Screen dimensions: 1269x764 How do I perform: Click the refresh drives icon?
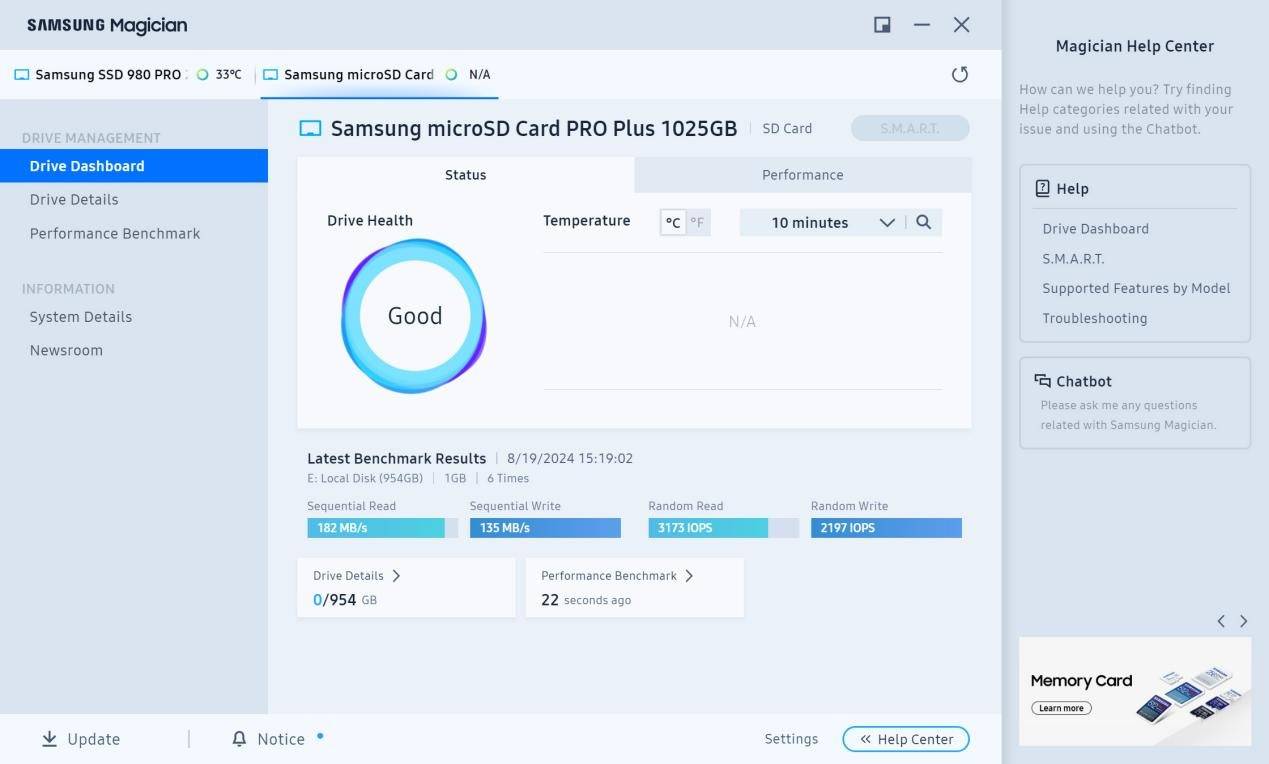(x=960, y=75)
